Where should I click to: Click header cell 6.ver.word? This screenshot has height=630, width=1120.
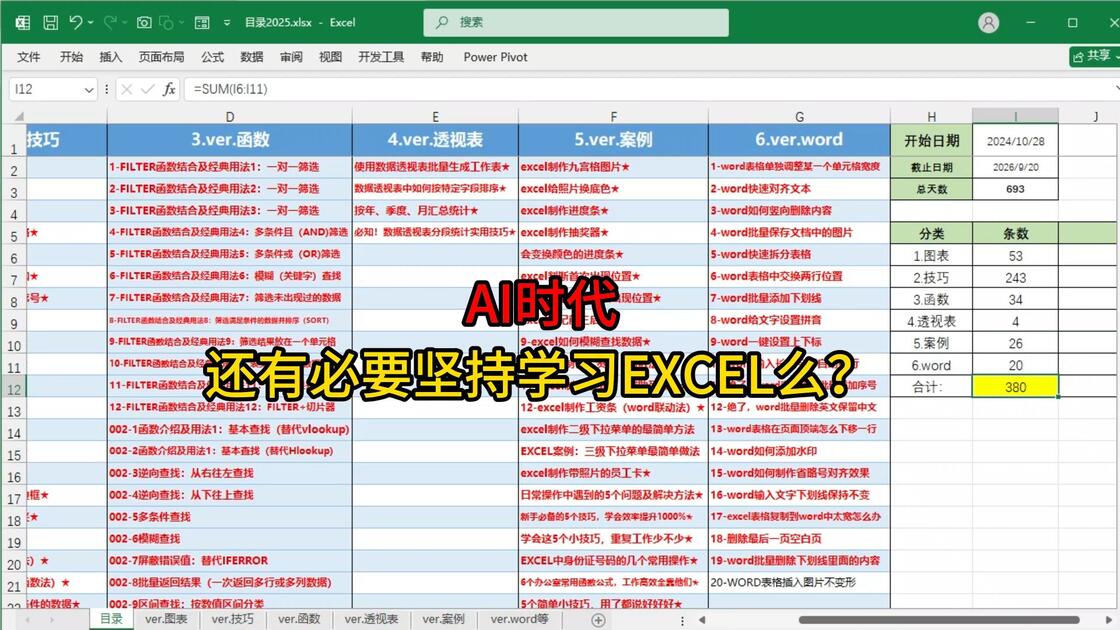(799, 140)
